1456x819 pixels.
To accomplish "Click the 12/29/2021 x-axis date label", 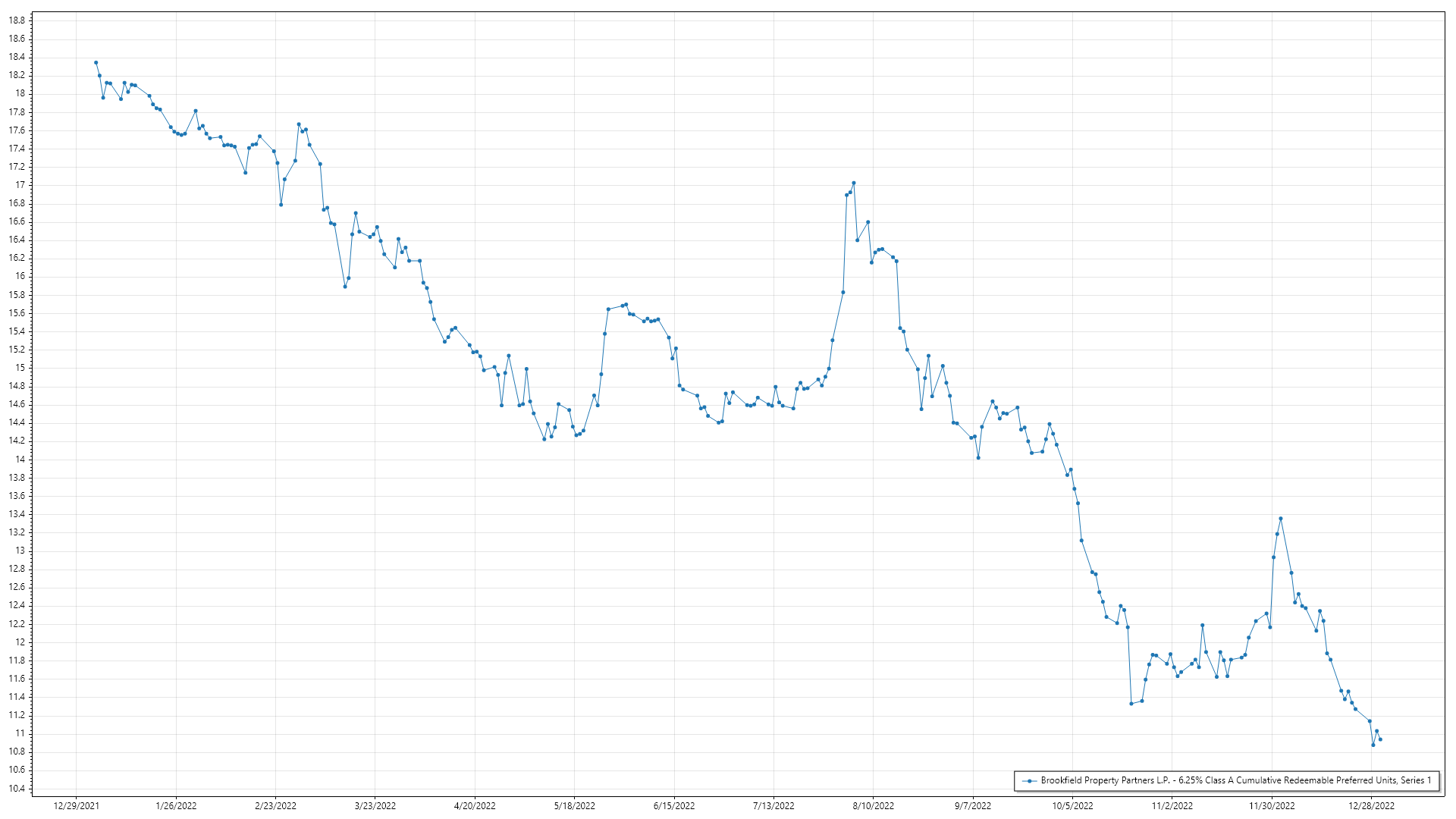I will tap(76, 806).
